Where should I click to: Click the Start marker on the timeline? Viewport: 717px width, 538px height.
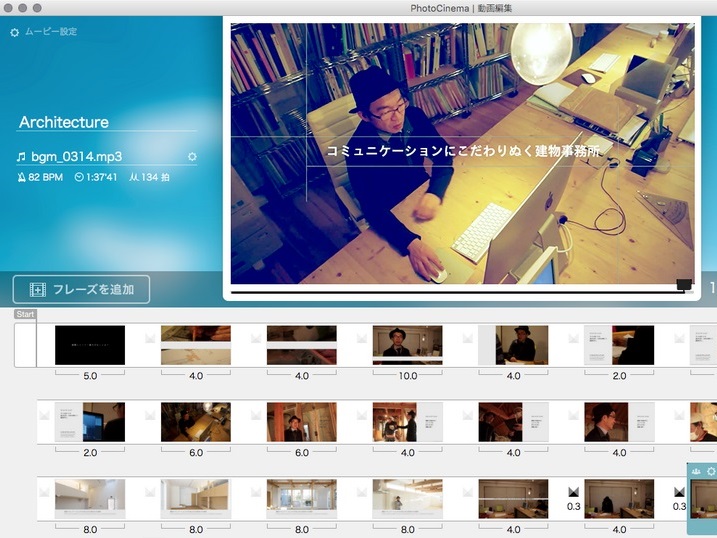coord(25,315)
